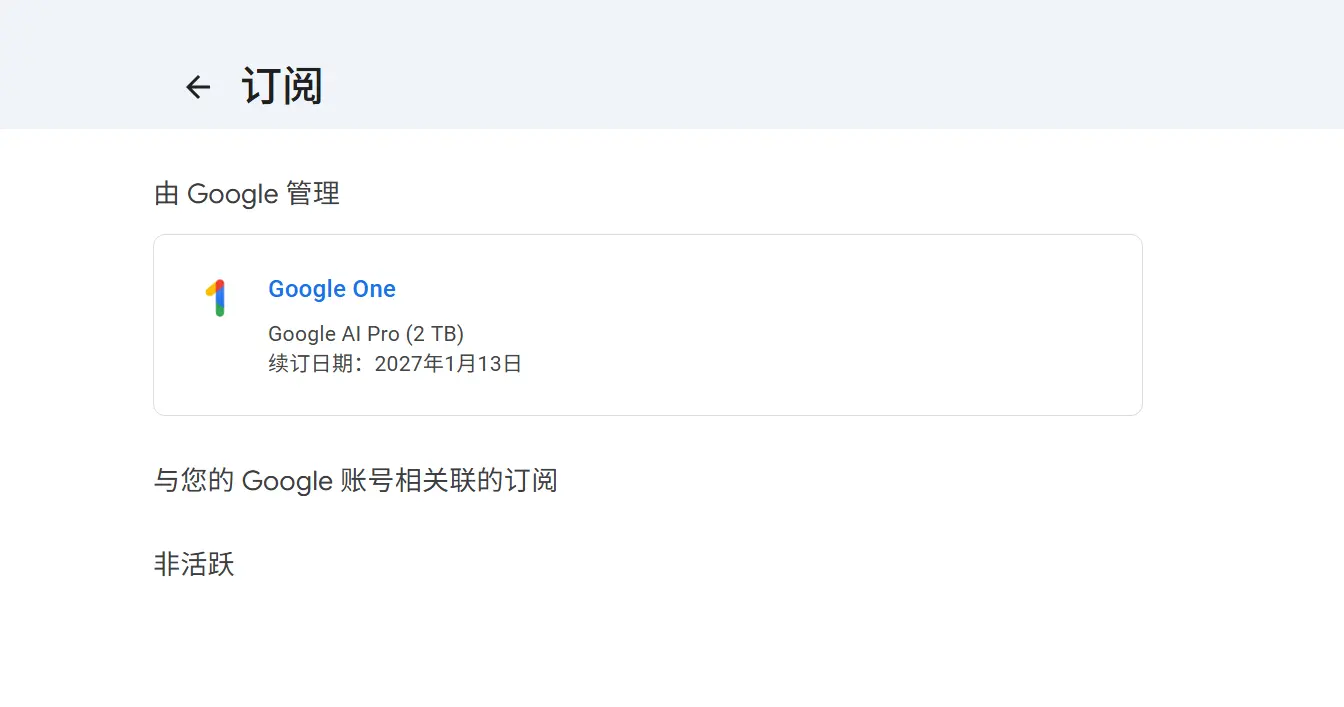Screen dimensions: 1344x707
Task: Click the back arrow next to 订阅
Action: pos(198,87)
